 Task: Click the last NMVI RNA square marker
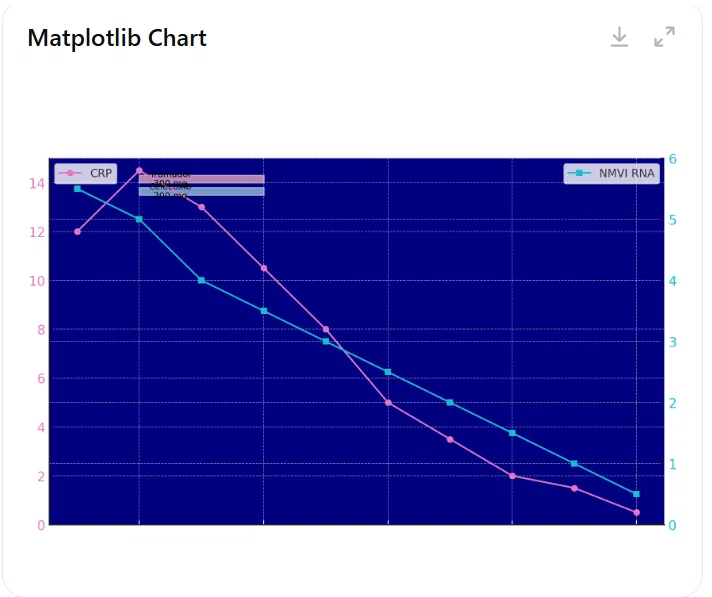click(x=636, y=494)
